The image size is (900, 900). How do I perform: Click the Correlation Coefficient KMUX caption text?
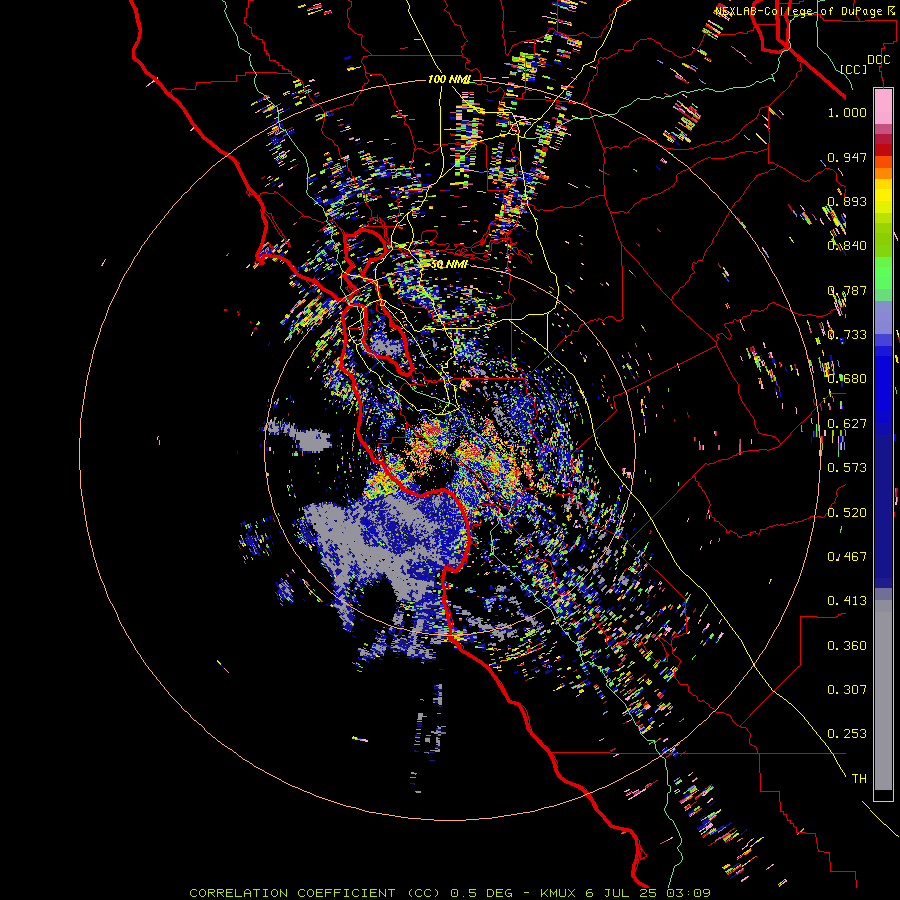(450, 893)
